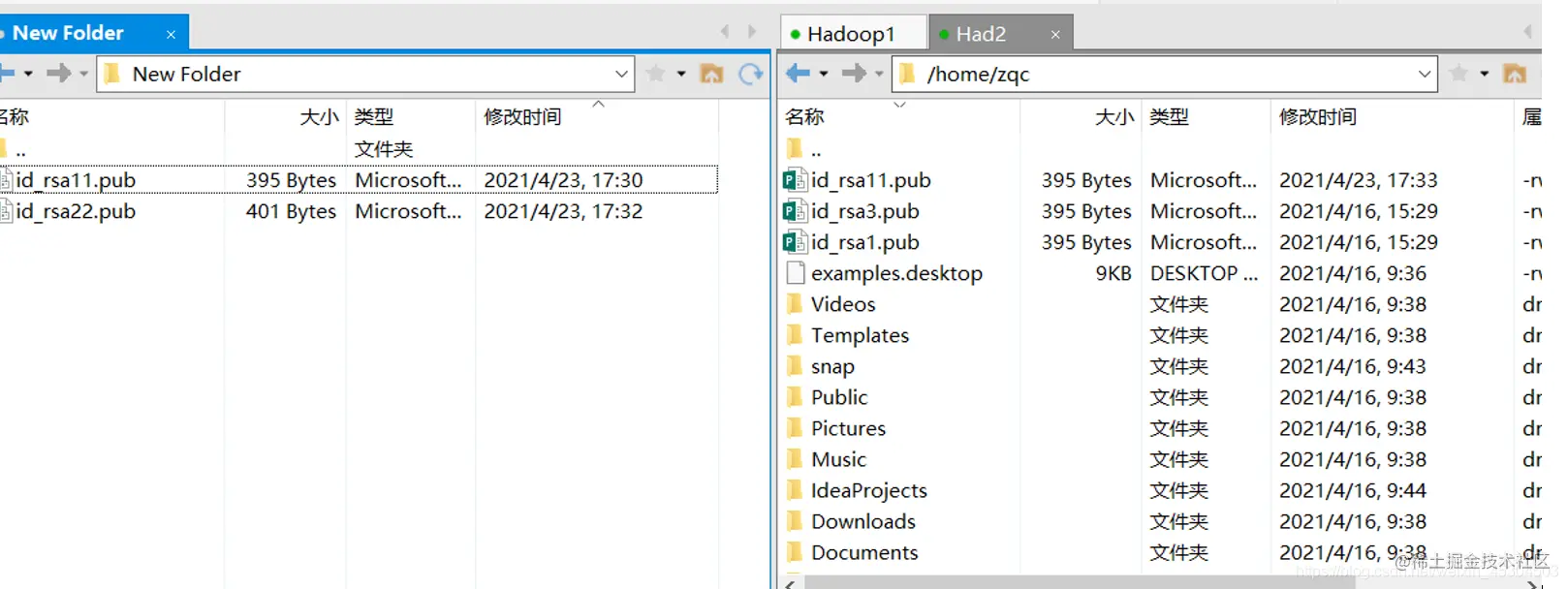The width and height of the screenshot is (1568, 589).
Task: Select examples.desktop file icon
Action: (x=795, y=273)
